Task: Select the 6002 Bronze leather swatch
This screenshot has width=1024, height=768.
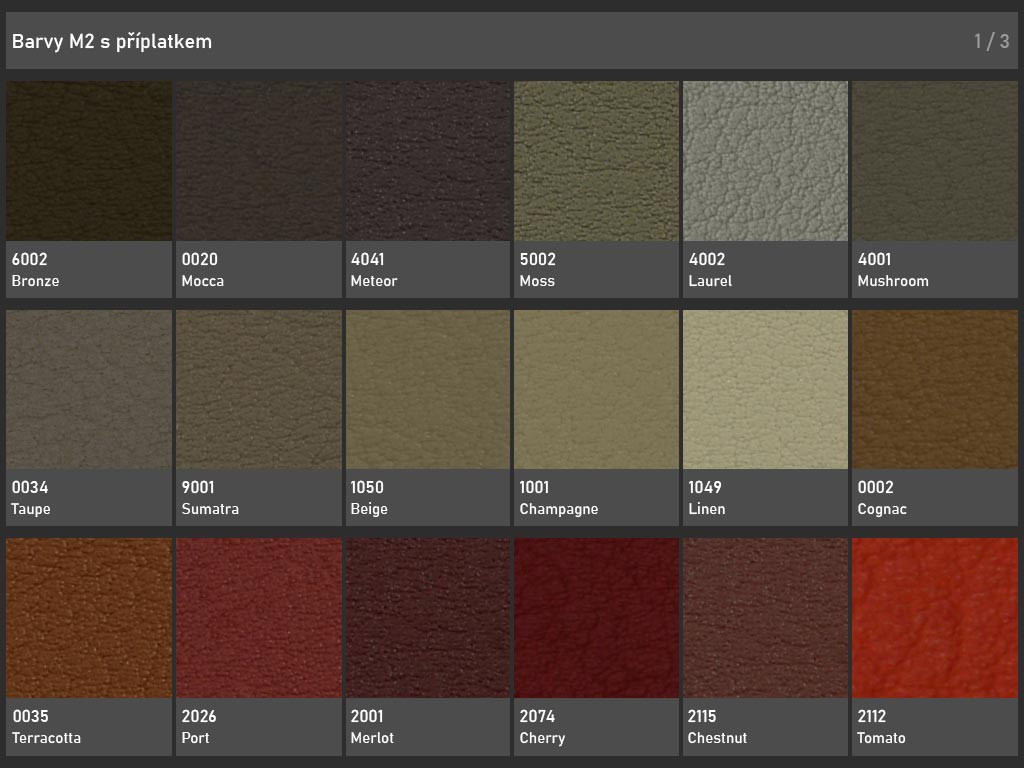Action: (89, 161)
